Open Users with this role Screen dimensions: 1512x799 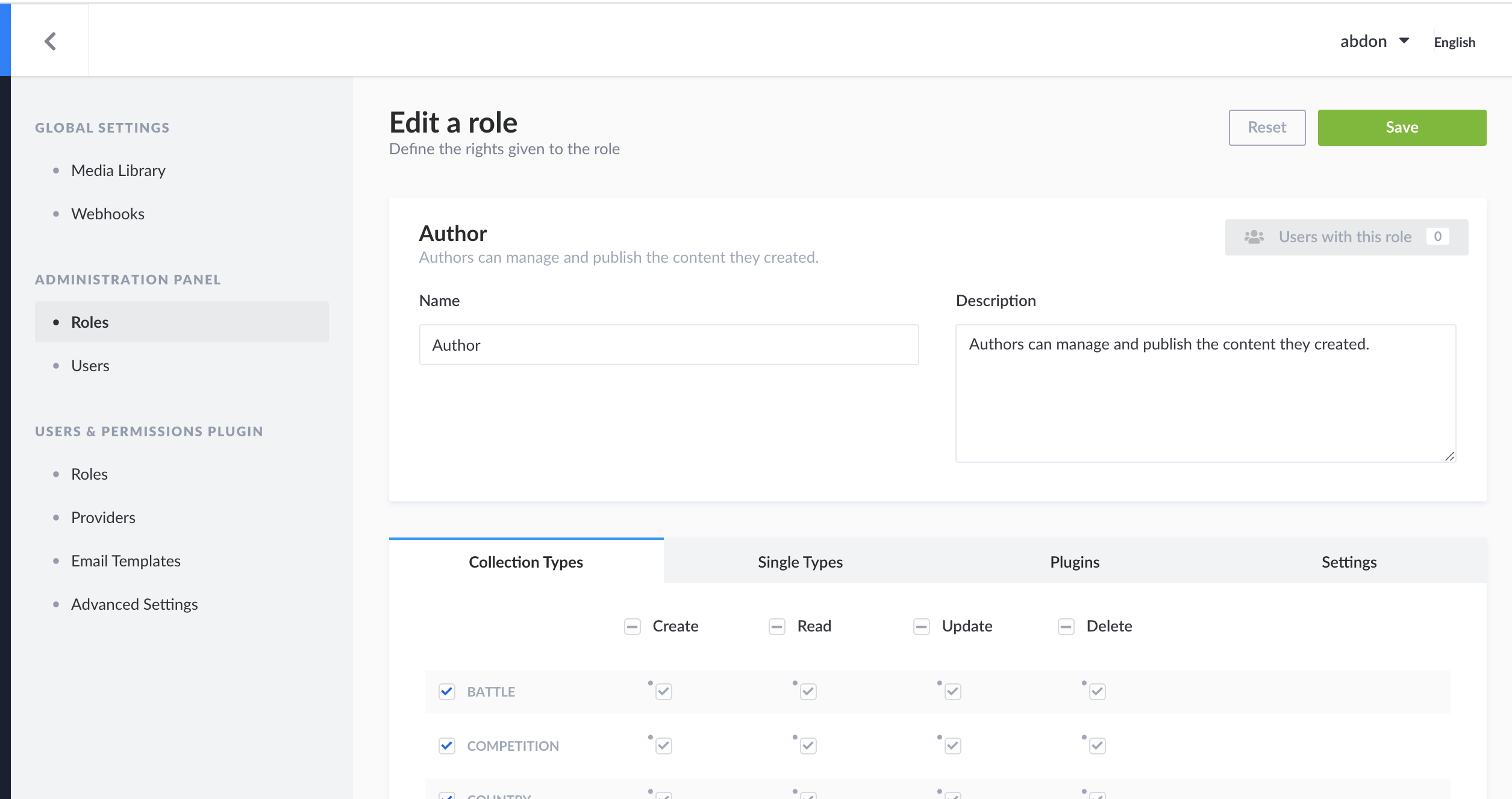tap(1346, 237)
